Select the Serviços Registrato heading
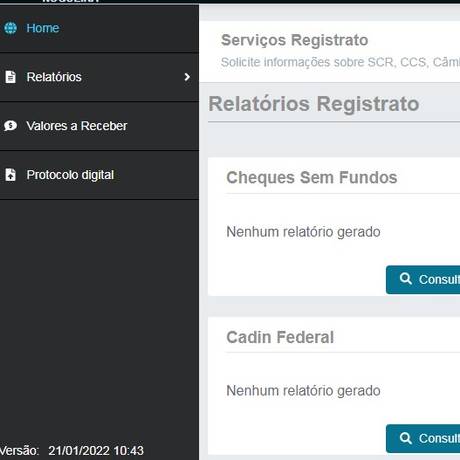 [295, 40]
